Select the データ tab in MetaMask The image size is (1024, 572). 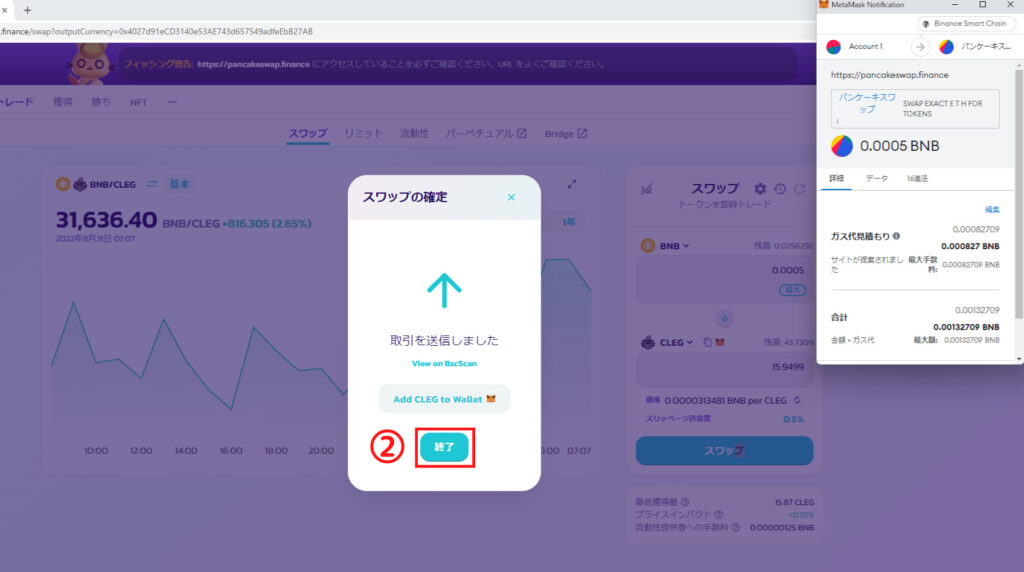pyautogui.click(x=876, y=178)
